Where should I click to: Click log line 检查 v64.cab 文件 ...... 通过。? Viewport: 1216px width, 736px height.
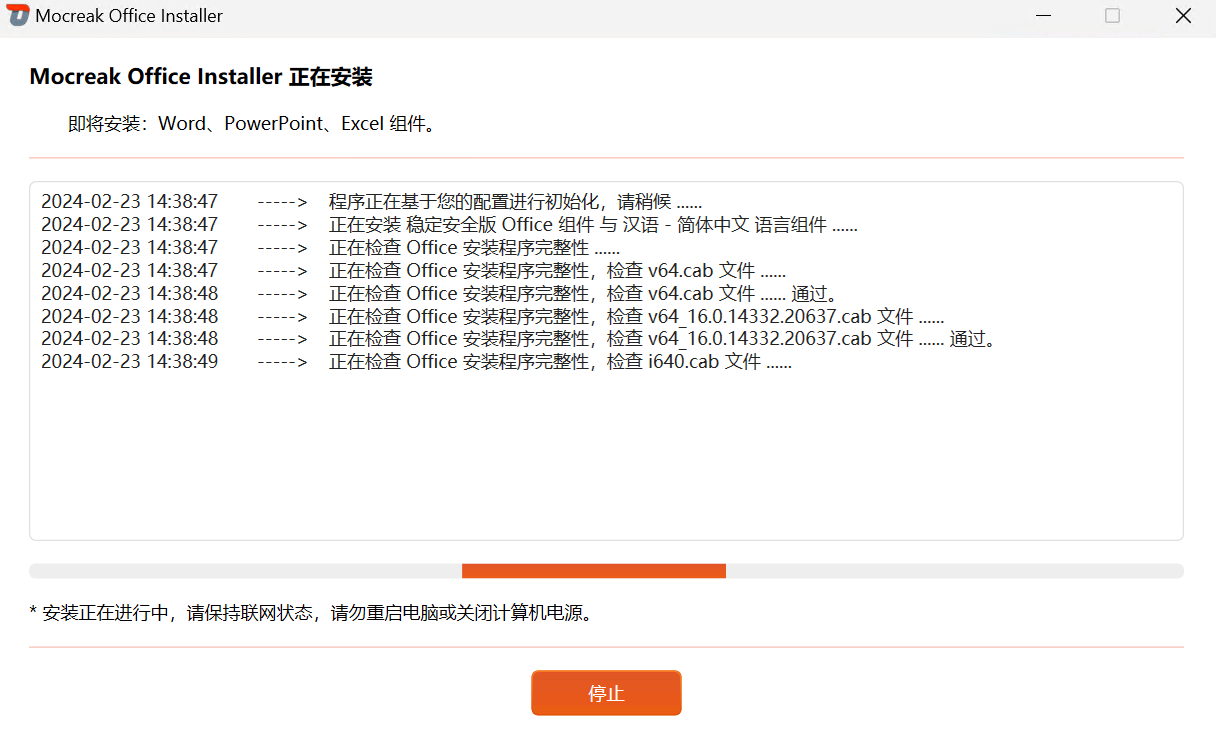coord(438,294)
